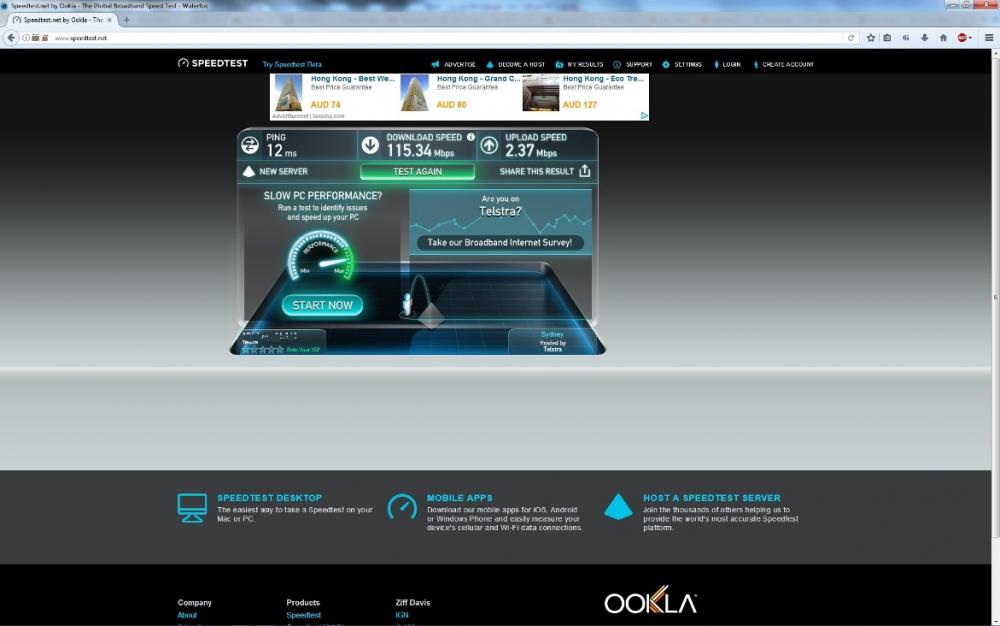Click the Ping arrows icon
The image size is (1000, 626).
(250, 145)
